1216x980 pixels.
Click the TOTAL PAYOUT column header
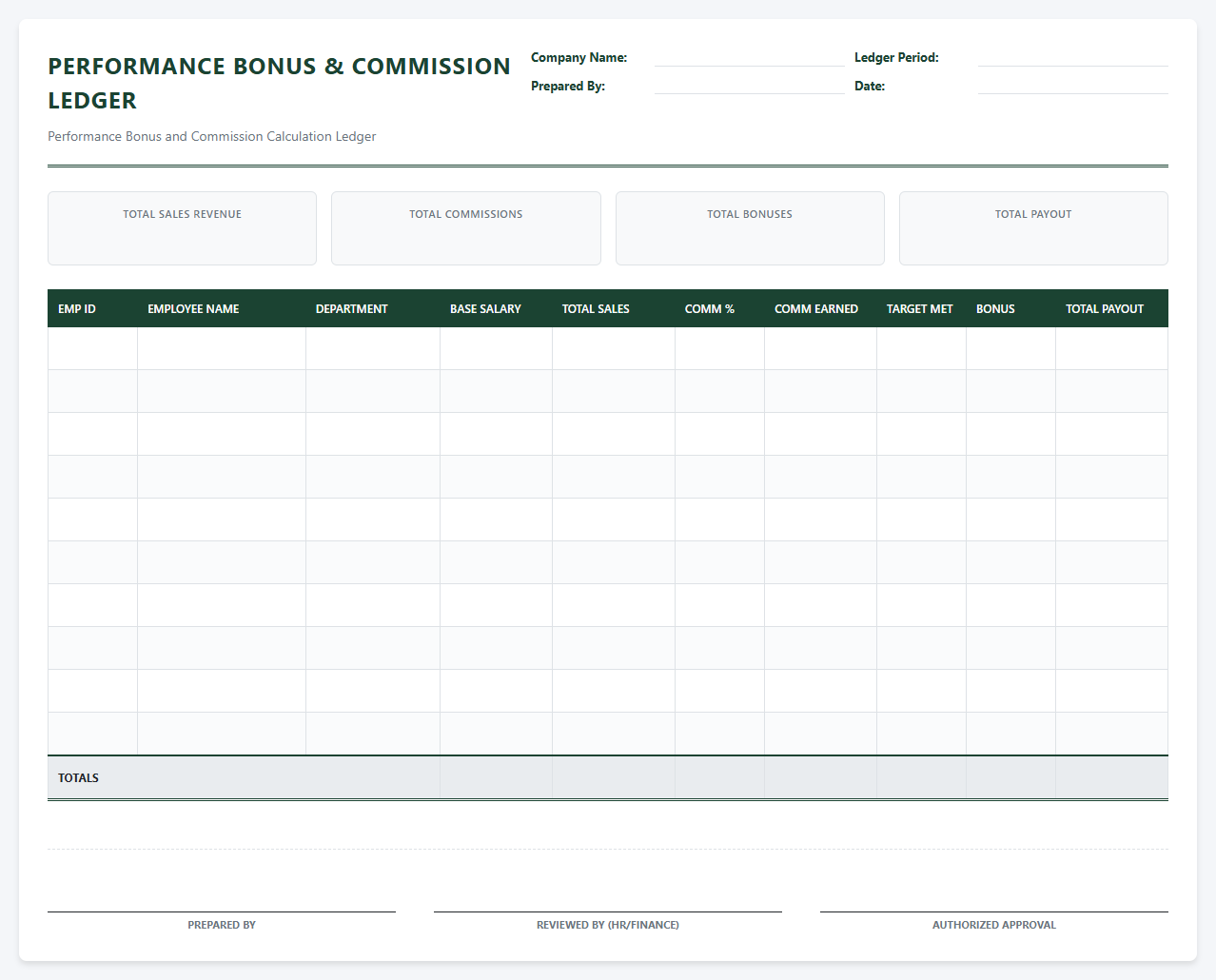pyautogui.click(x=1111, y=308)
